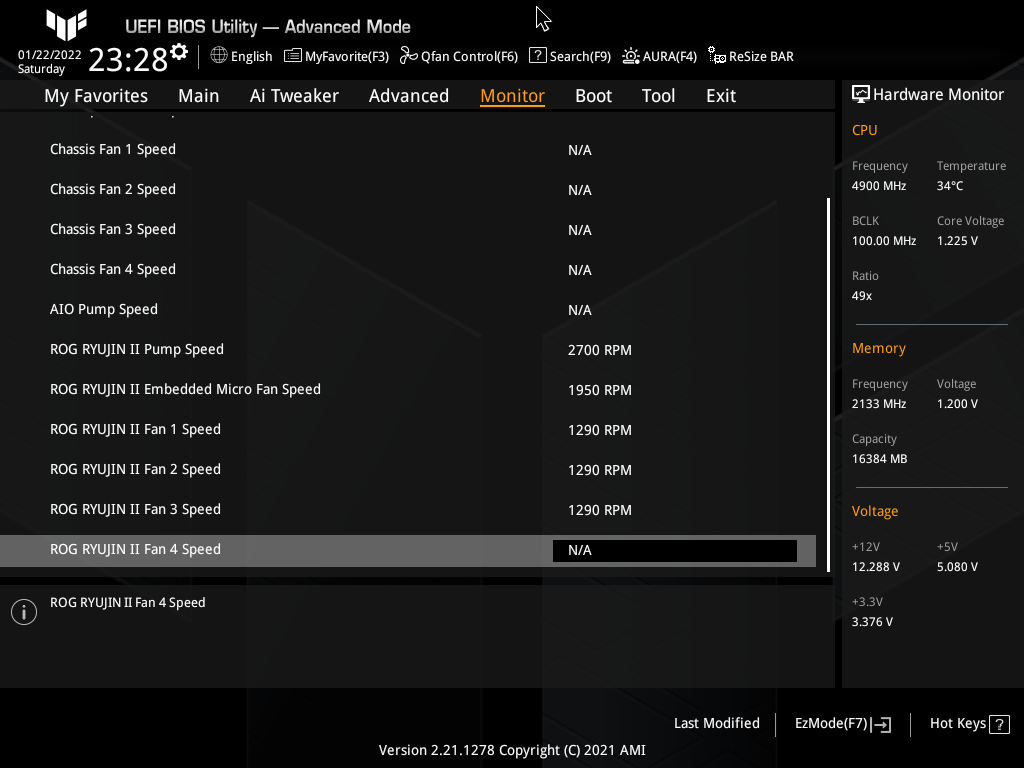
Task: Click the ROG RYUJIN II Fan 4 Speed value field
Action: [675, 551]
